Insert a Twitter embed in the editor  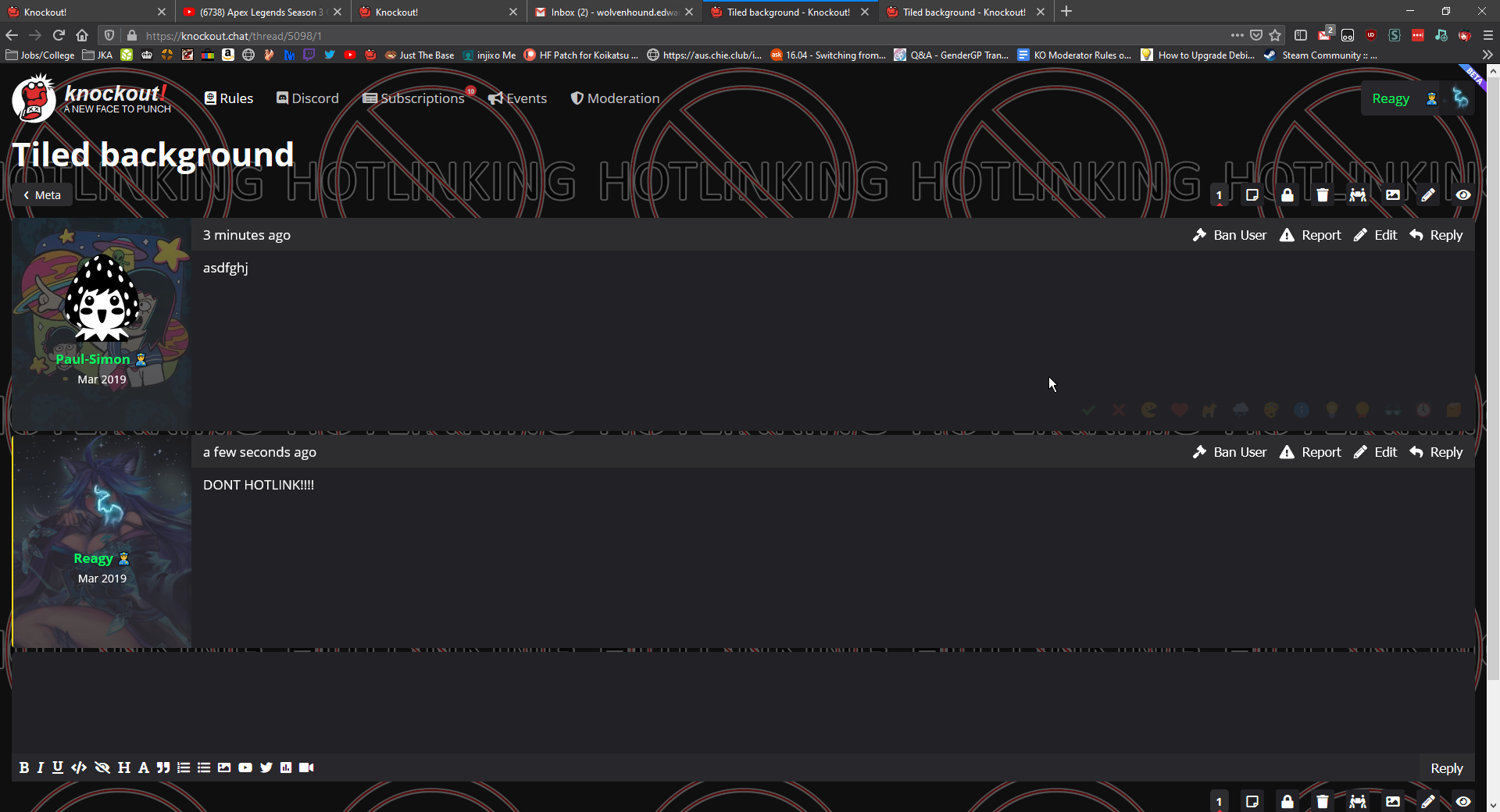[266, 767]
